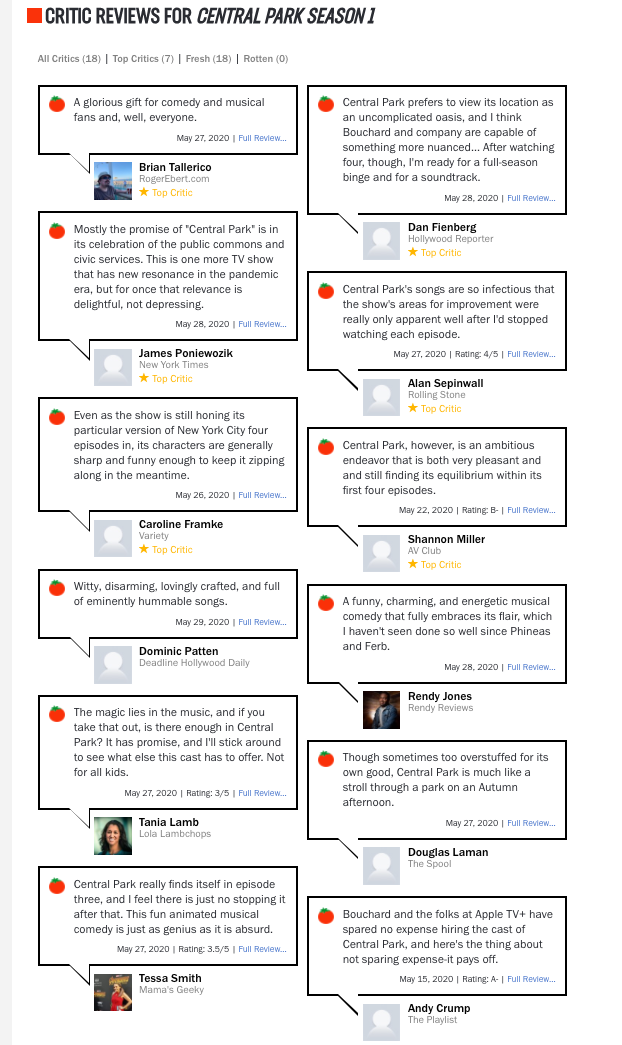Click the tomato icon in Rendy Jones's review
The height and width of the screenshot is (1045, 622).
point(326,602)
